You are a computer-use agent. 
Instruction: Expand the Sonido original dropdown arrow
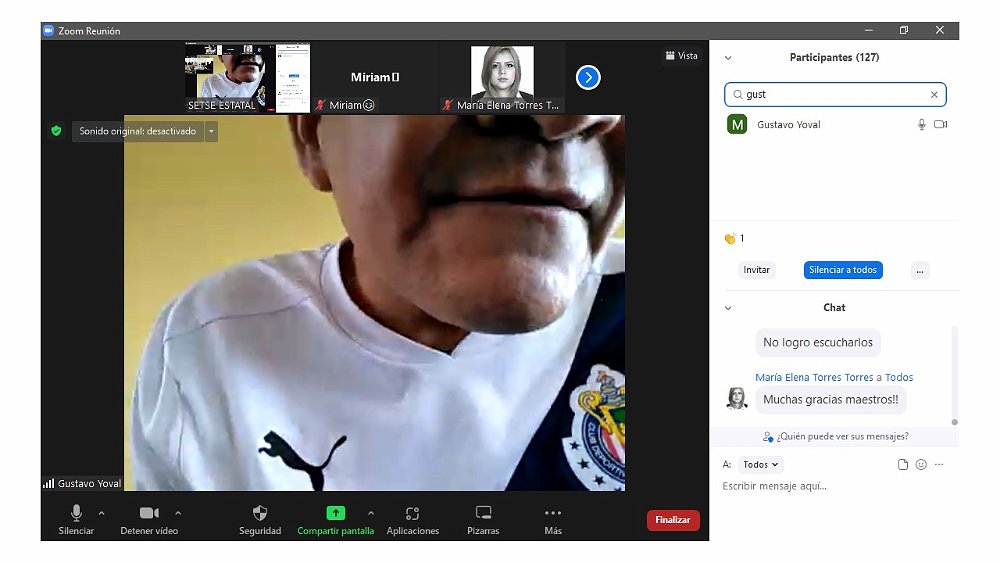tap(211, 131)
